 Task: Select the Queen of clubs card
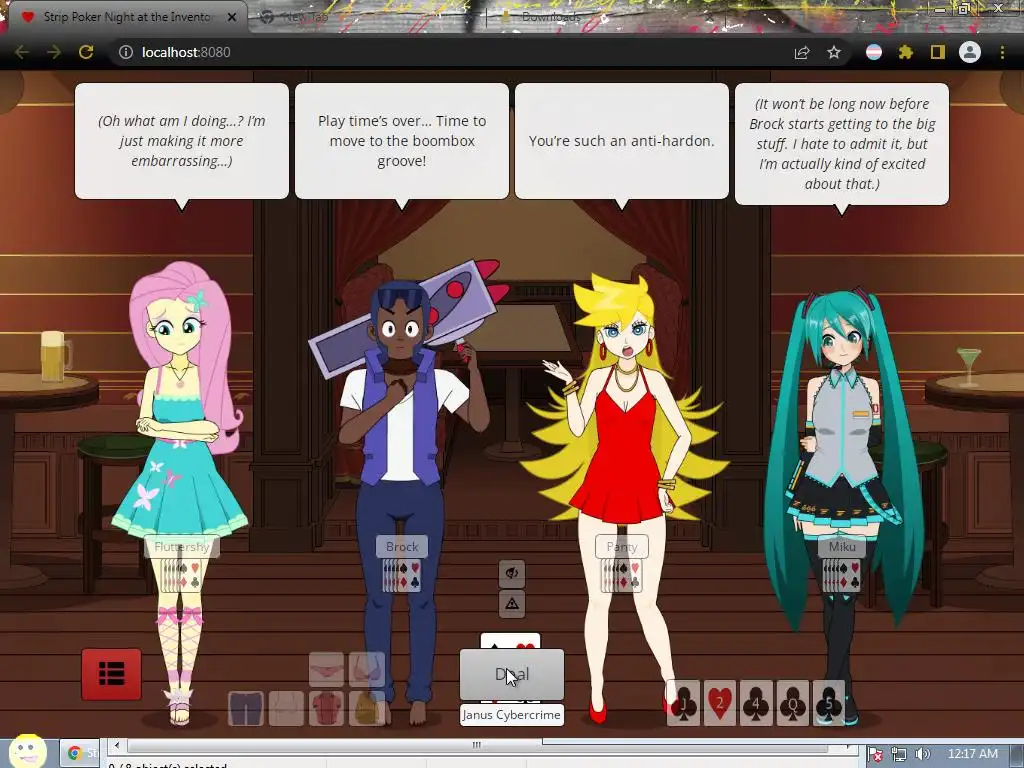pos(793,703)
